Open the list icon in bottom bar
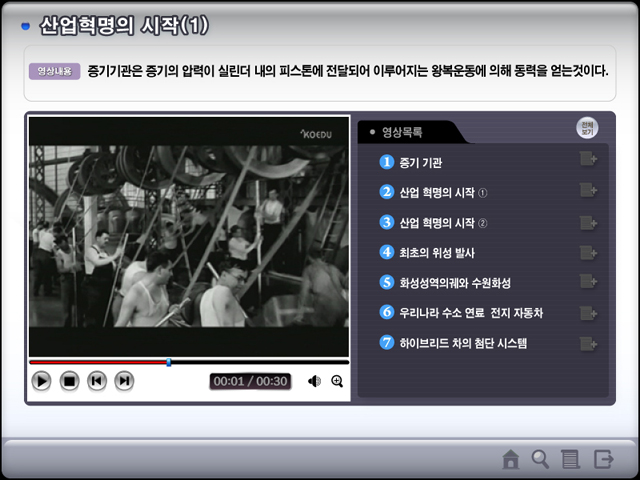The height and width of the screenshot is (480, 640). [x=570, y=459]
